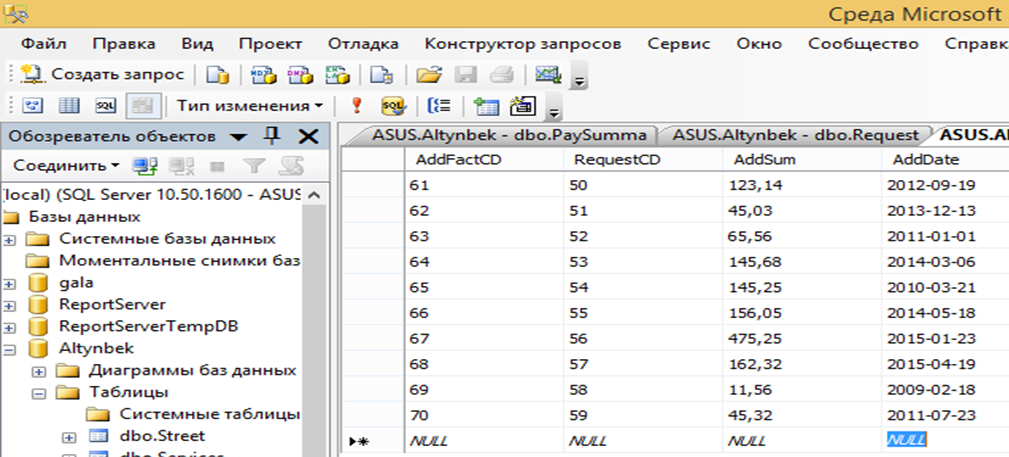
Task: Open new Database Engine query icon
Action: (218, 75)
